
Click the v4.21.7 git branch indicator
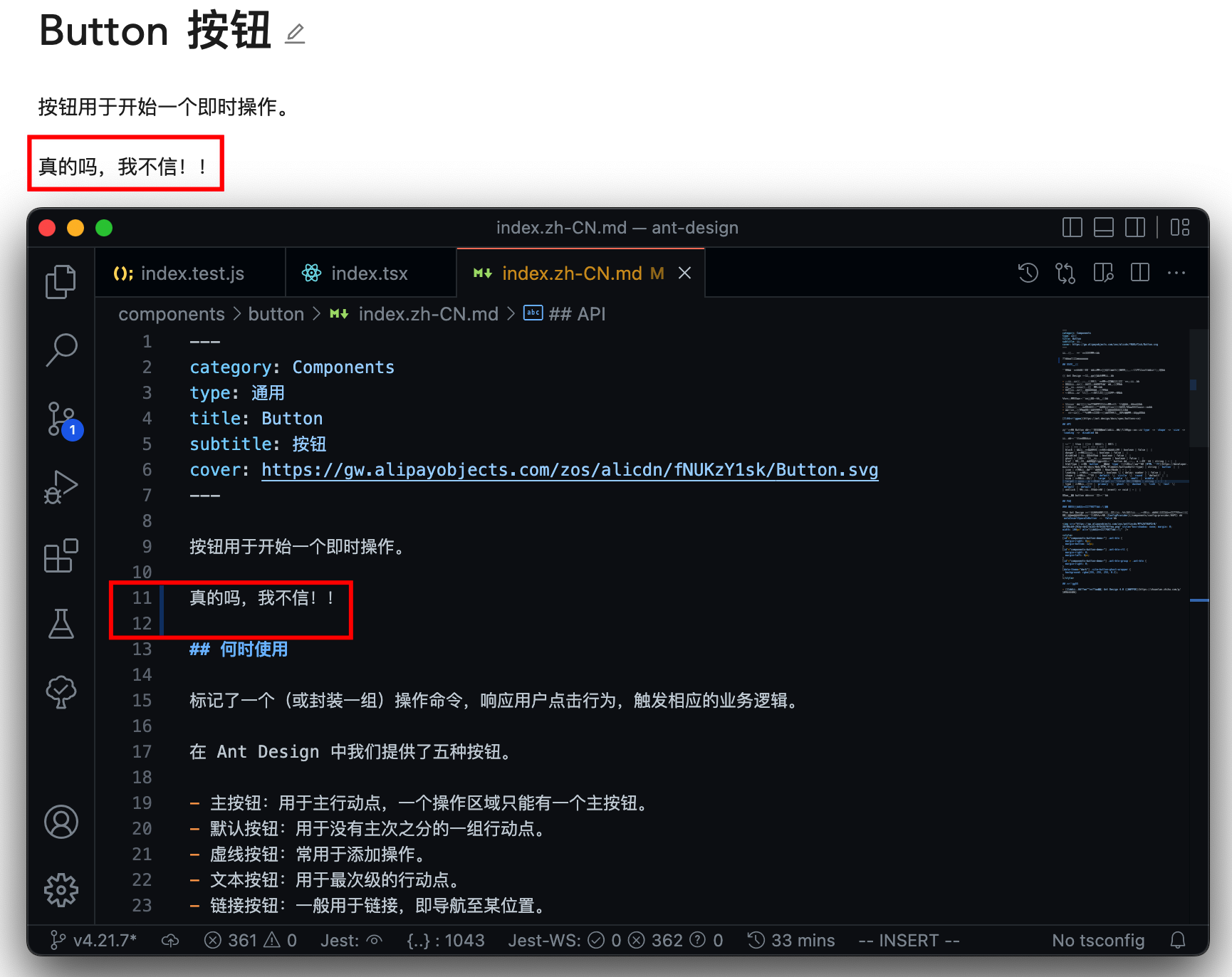(95, 941)
